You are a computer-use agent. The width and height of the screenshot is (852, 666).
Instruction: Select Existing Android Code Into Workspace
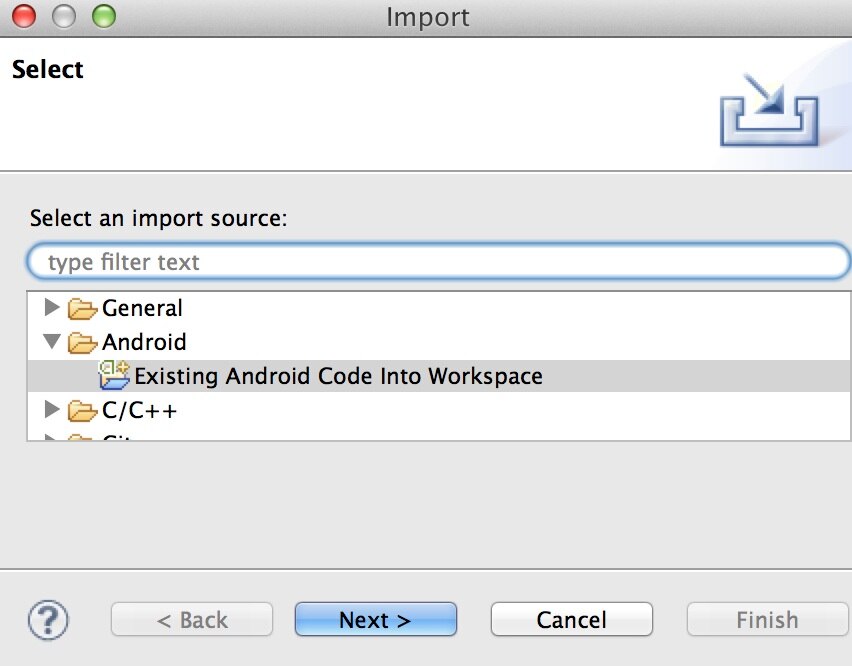point(338,377)
